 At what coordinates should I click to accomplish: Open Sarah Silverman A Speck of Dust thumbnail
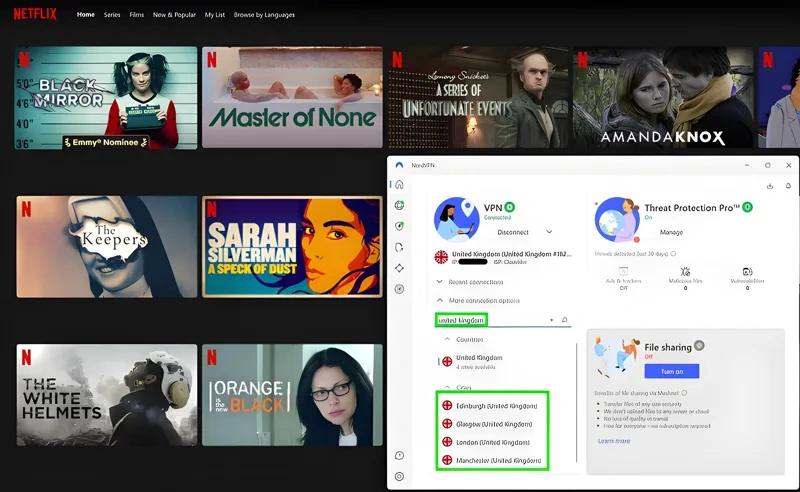292,247
